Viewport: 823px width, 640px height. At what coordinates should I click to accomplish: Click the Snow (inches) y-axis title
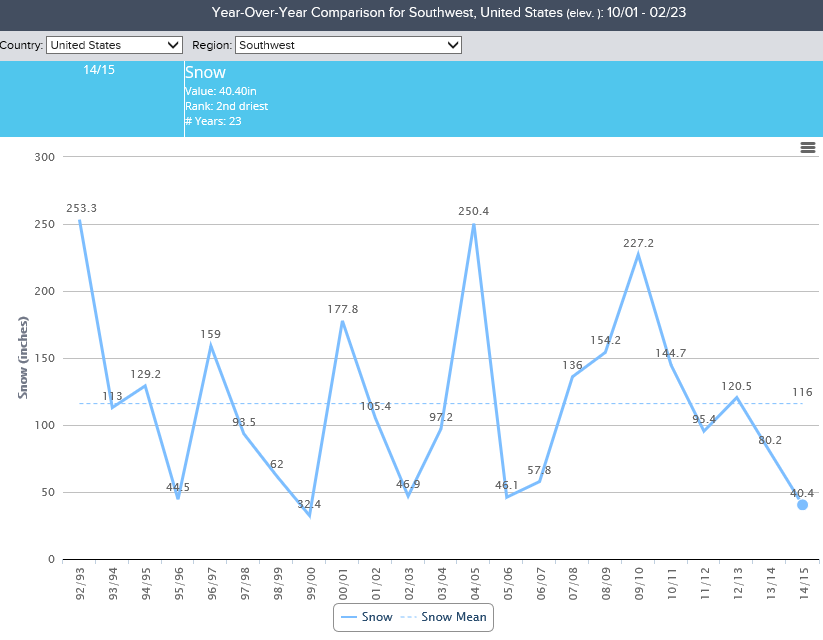[x=22, y=358]
